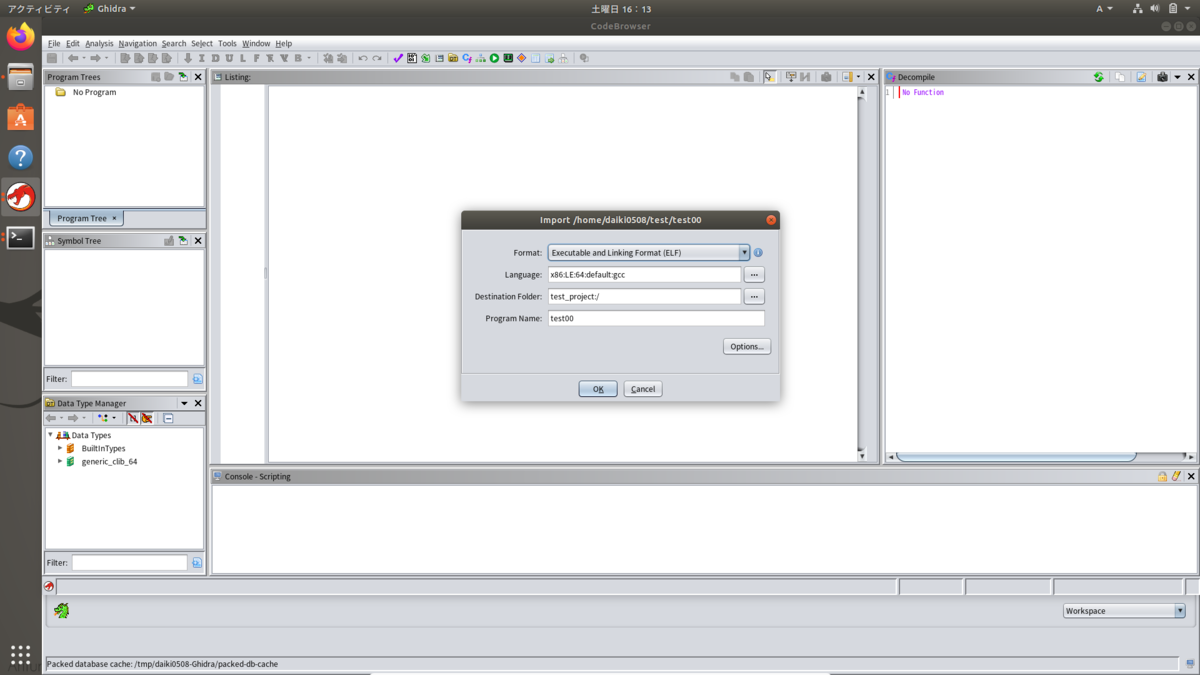1200x675 pixels.
Task: Open the Ghidra app menu in top bar
Action: [110, 9]
